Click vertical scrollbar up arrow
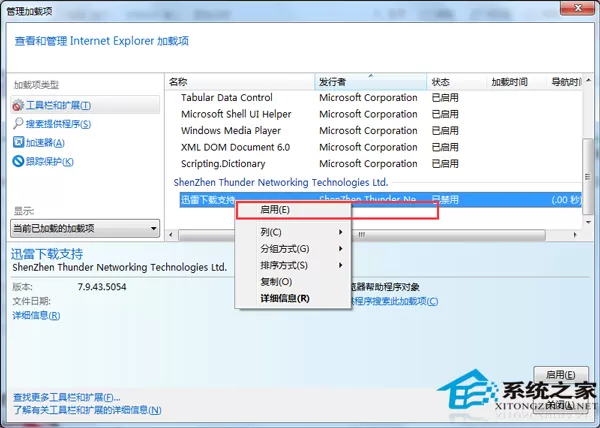600x428 pixels. (589, 81)
